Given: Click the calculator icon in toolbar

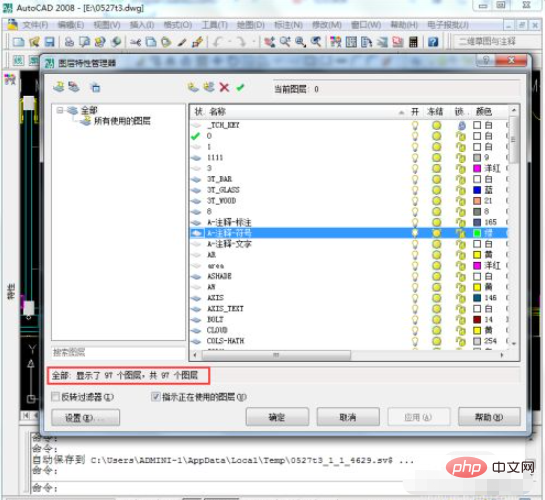Looking at the screenshot, I should pos(413,42).
